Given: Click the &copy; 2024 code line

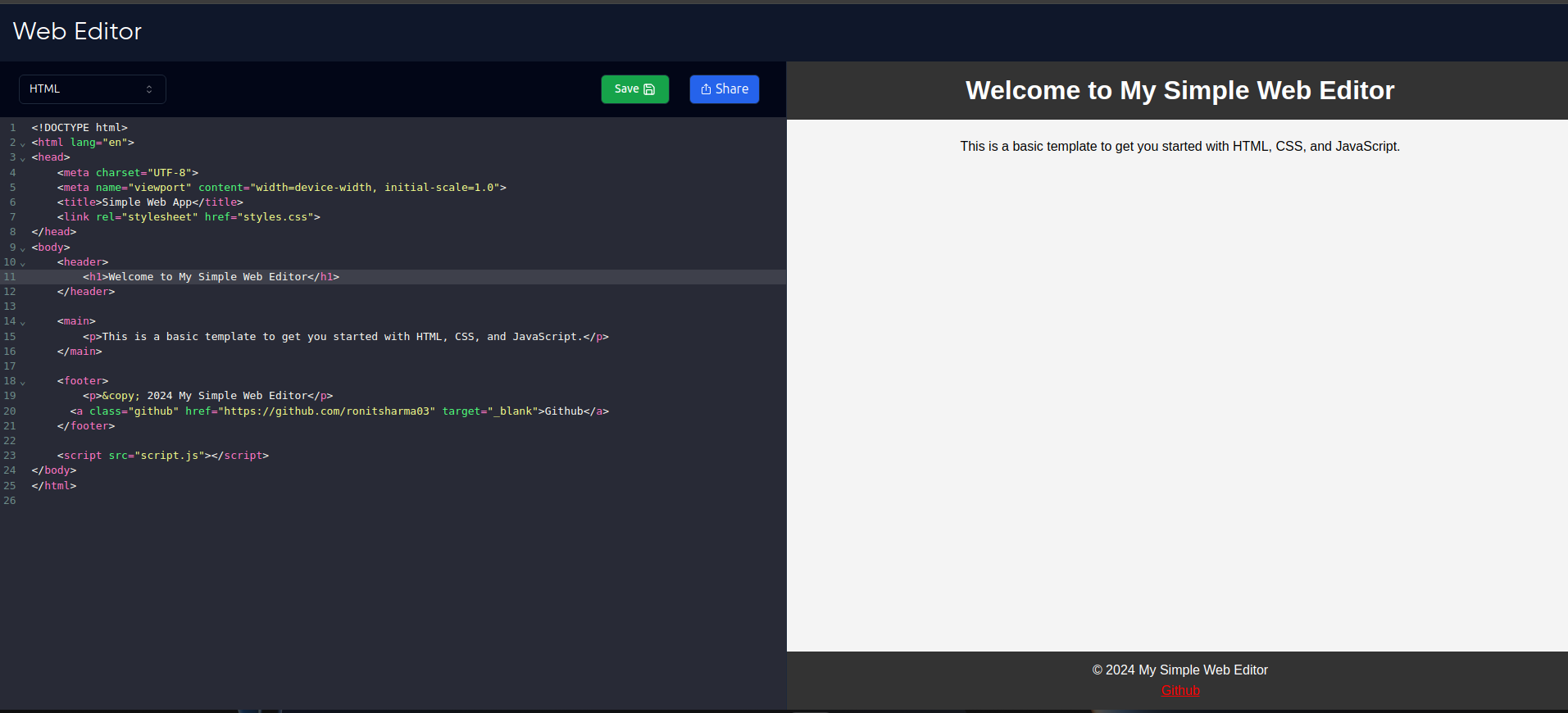Looking at the screenshot, I should tap(208, 396).
